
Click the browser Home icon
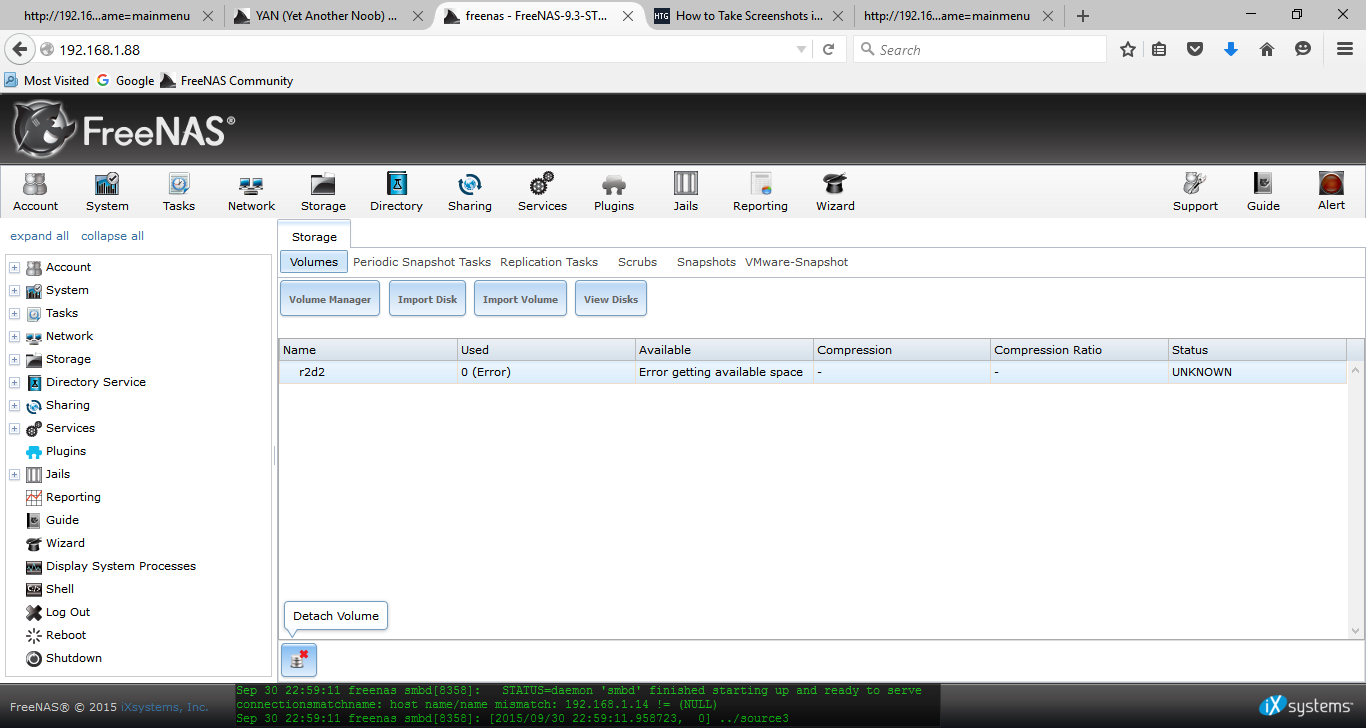tap(1267, 49)
